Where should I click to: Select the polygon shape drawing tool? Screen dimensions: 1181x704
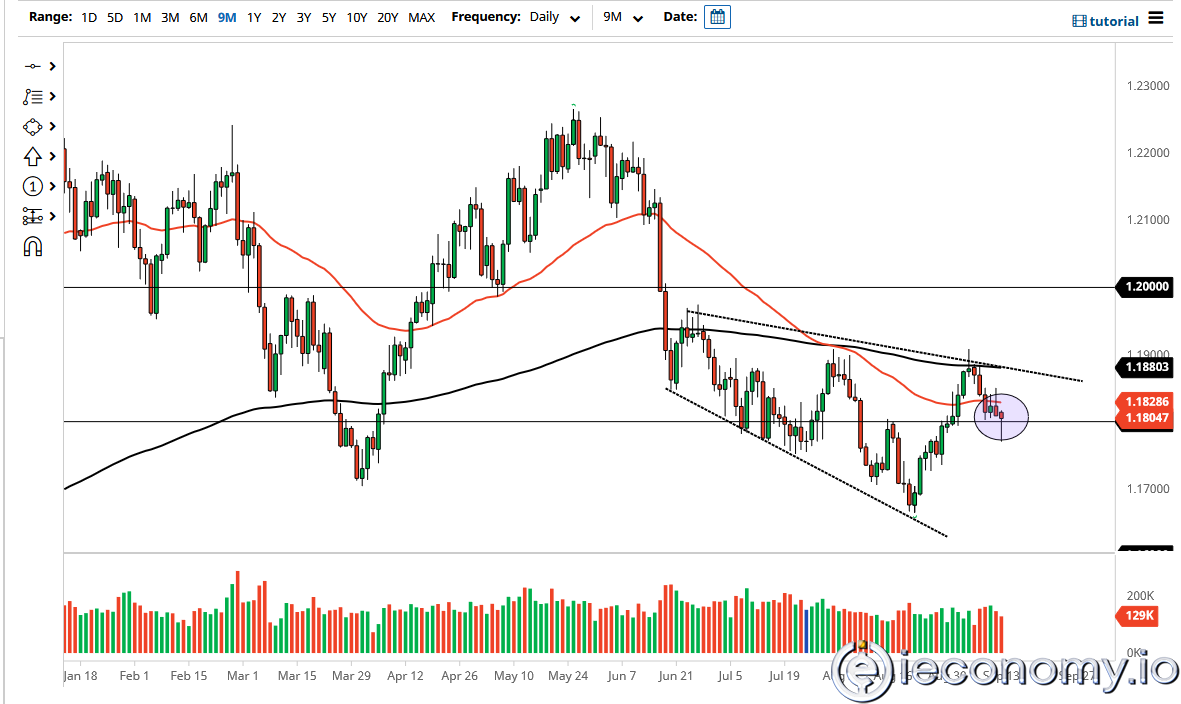(x=33, y=126)
